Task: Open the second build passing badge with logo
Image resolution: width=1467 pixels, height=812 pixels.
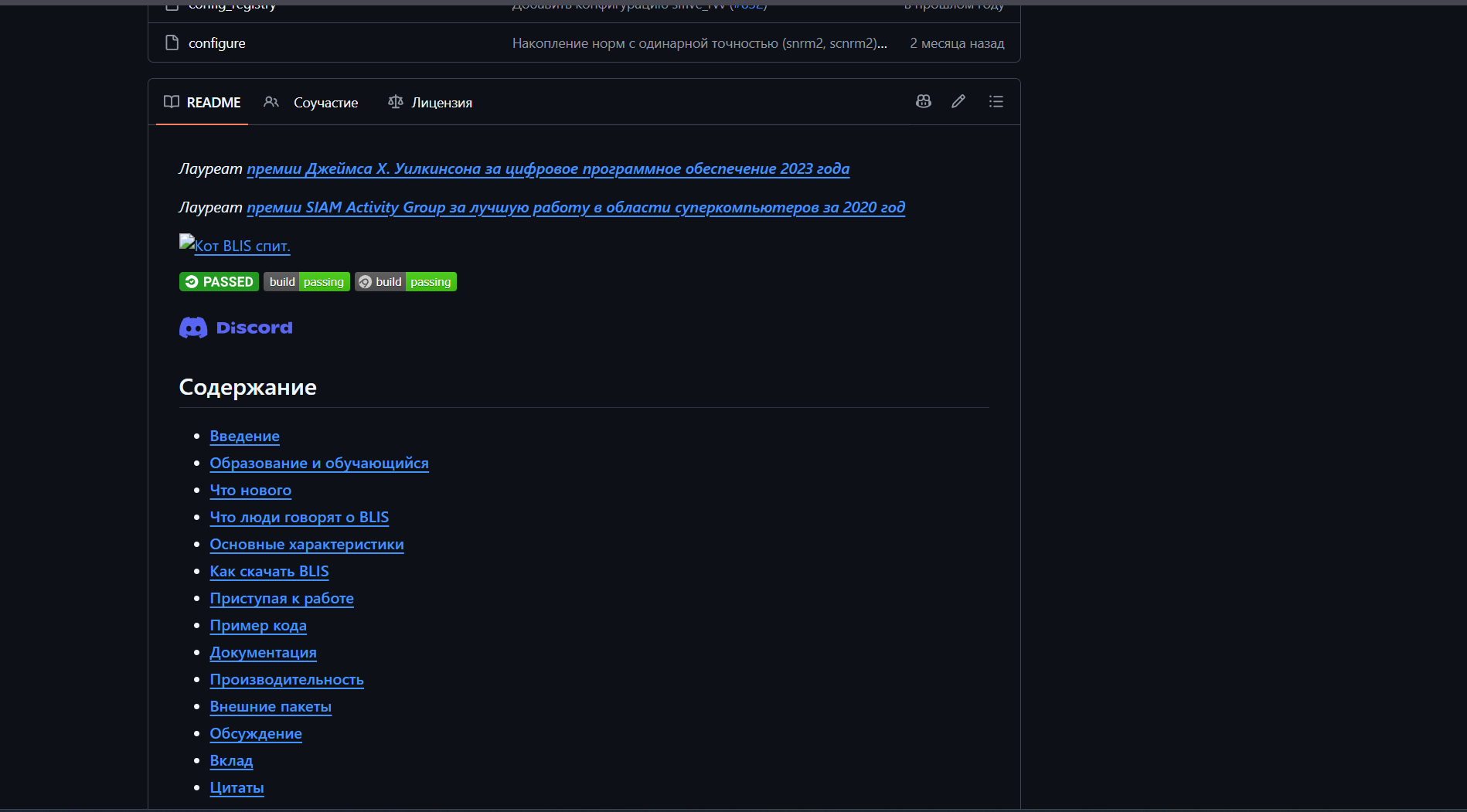Action: click(x=406, y=282)
